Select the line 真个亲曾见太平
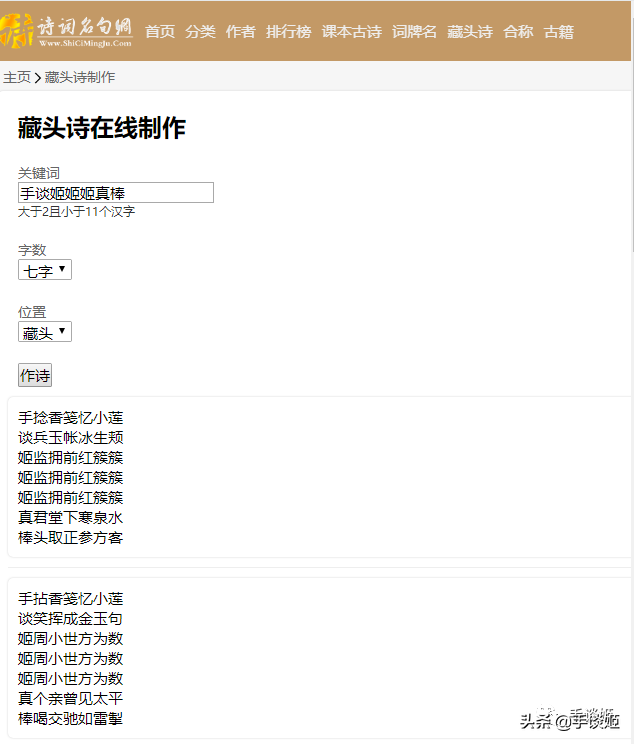Screen dimensions: 634x744 (71, 698)
